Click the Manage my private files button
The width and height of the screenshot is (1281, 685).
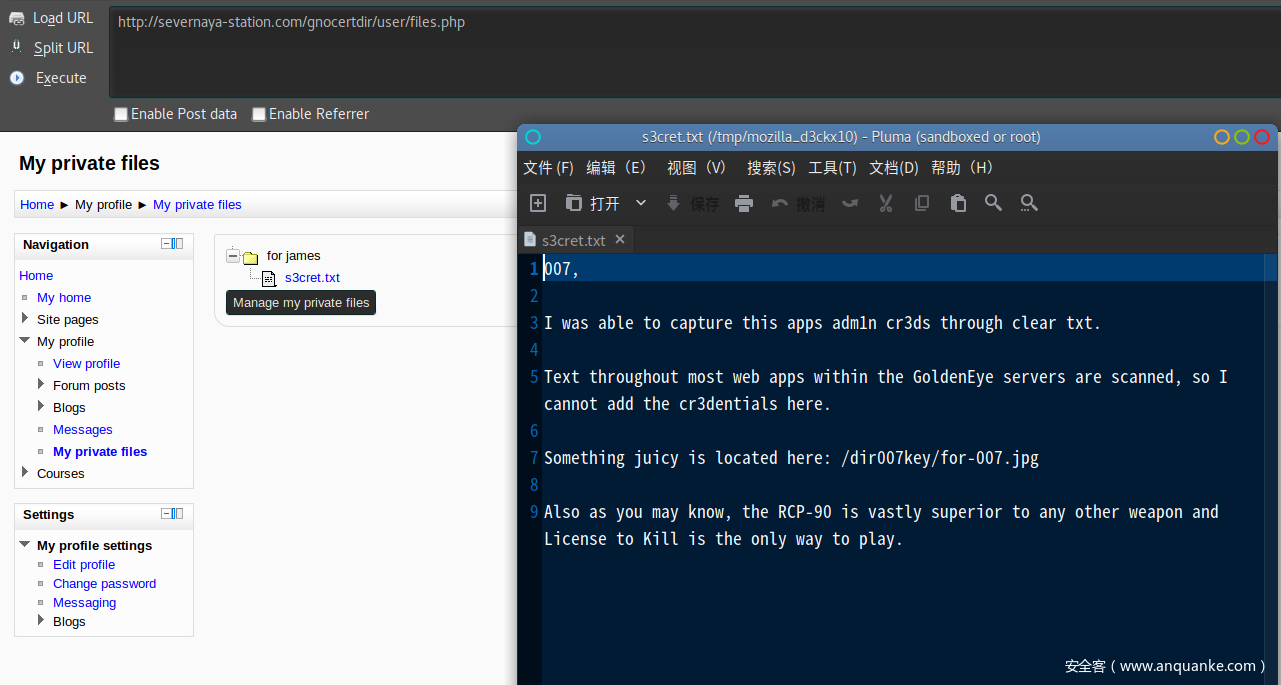(x=301, y=302)
